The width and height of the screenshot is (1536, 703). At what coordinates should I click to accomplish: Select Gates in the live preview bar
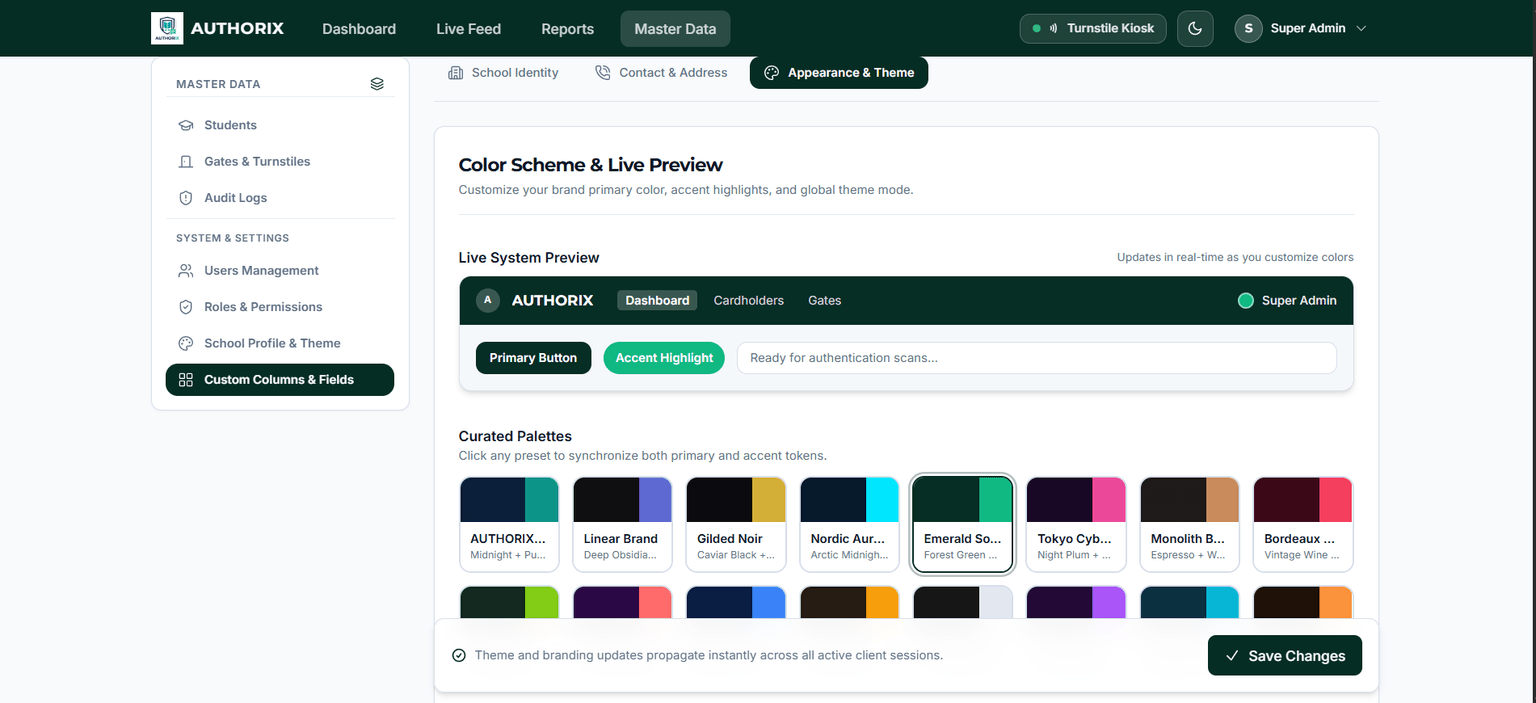[x=825, y=300]
